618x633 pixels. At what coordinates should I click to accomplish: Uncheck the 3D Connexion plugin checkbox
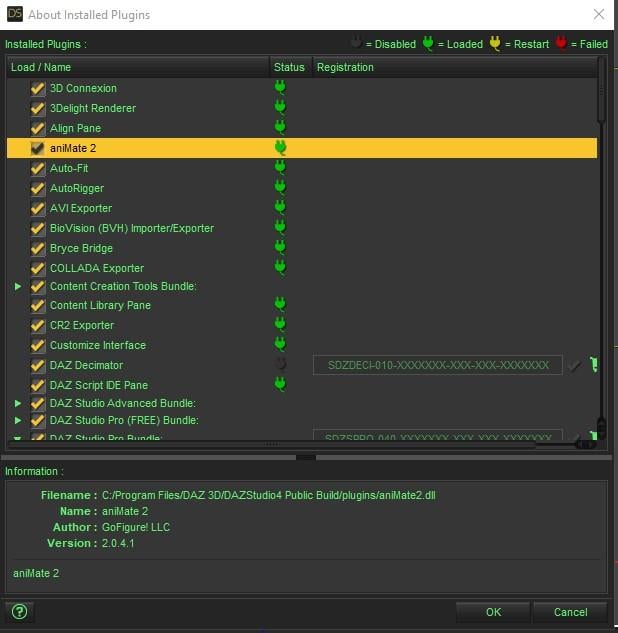pos(38,88)
